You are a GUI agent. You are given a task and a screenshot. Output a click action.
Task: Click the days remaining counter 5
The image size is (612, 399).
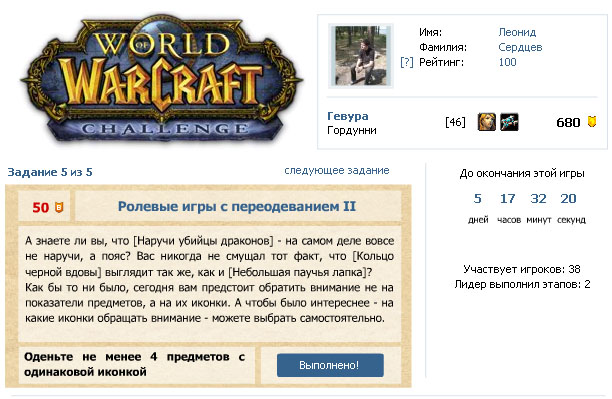[x=477, y=198]
